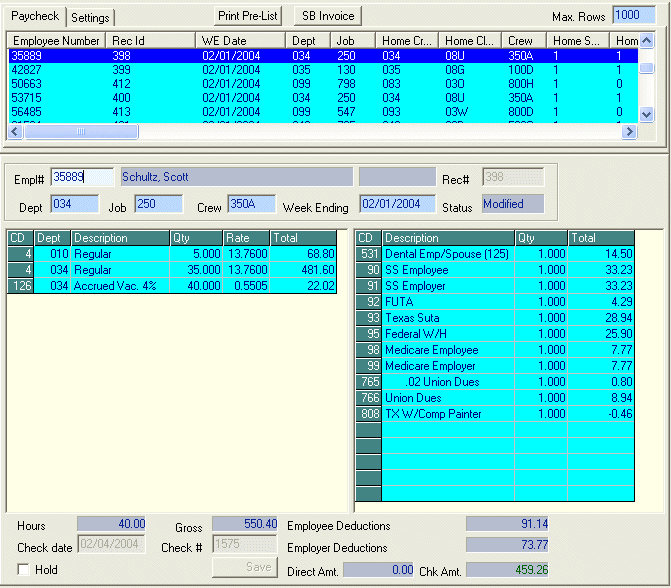Image resolution: width=671 pixels, height=588 pixels.
Task: Click left arrow of horizontal scrollbar
Action: pyautogui.click(x=15, y=131)
